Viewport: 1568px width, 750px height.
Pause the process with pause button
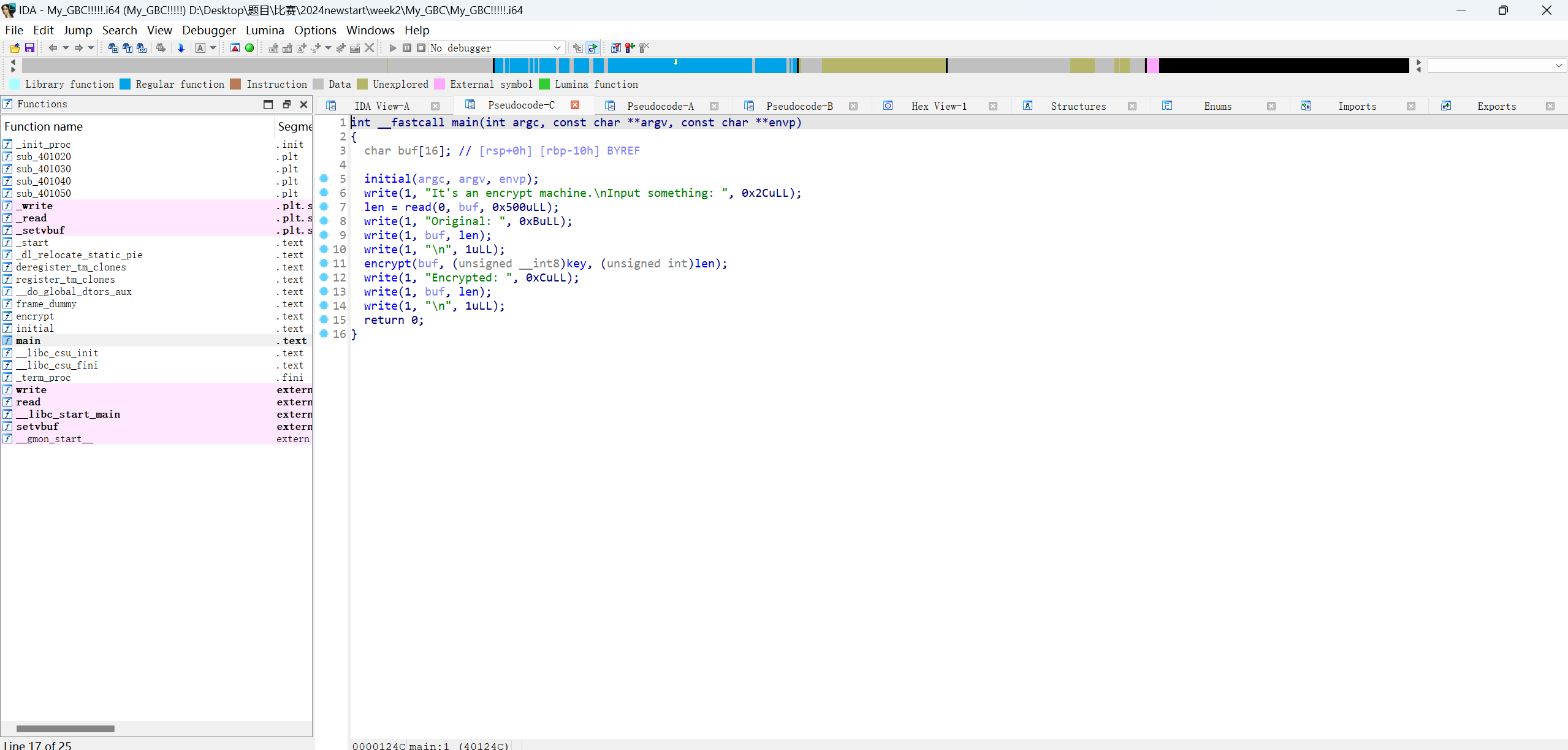pos(407,48)
